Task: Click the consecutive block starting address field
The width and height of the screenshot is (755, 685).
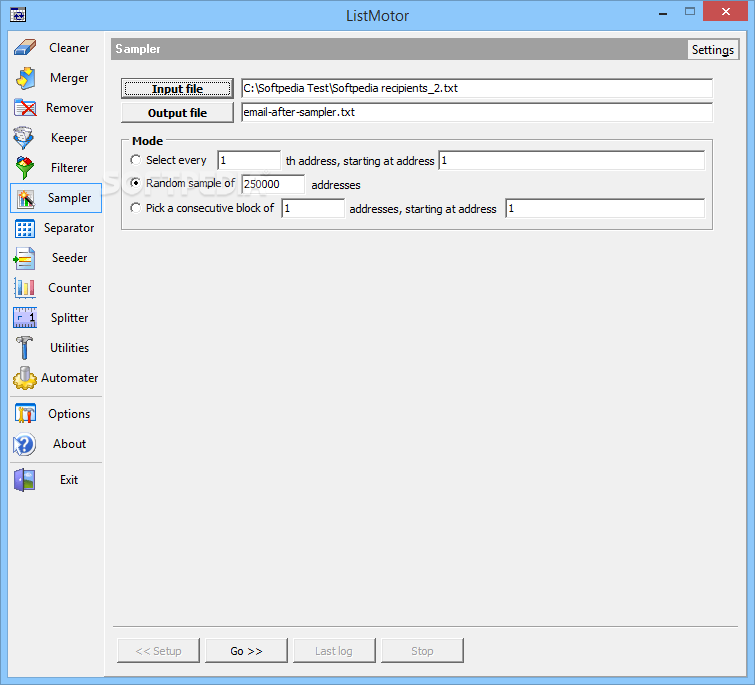Action: pyautogui.click(x=605, y=208)
